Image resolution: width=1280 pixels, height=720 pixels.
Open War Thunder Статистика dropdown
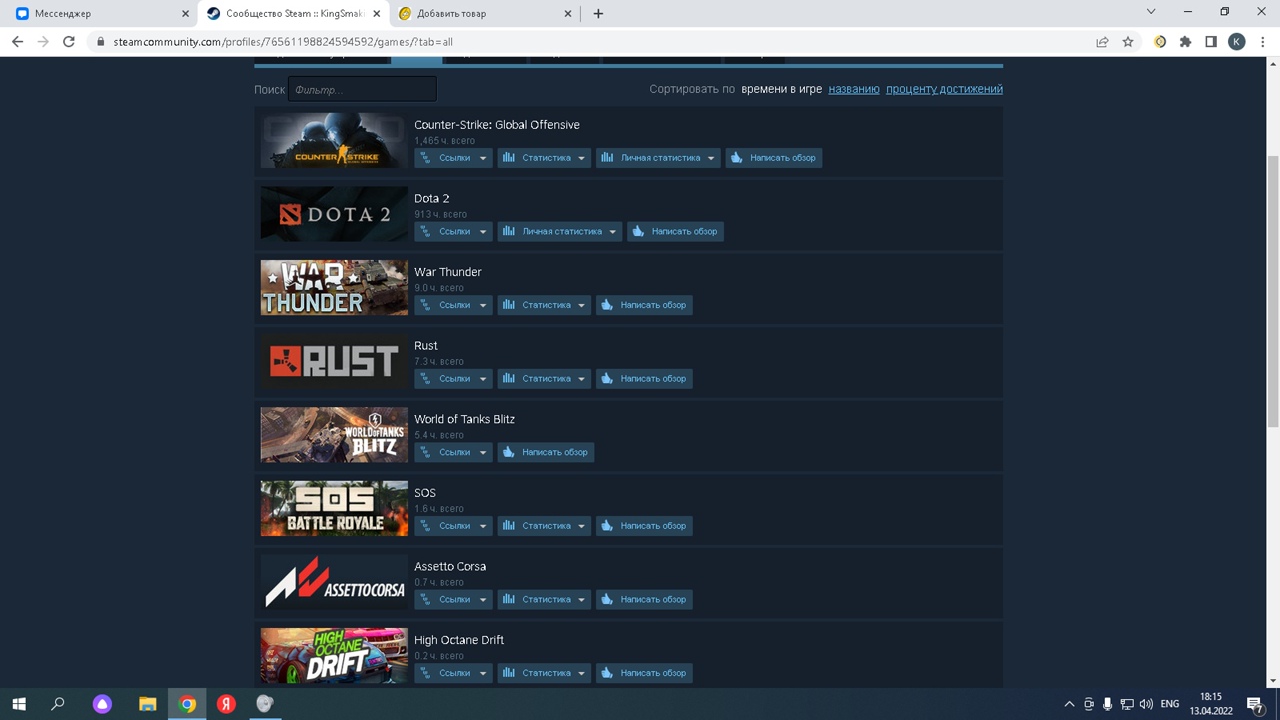click(544, 305)
